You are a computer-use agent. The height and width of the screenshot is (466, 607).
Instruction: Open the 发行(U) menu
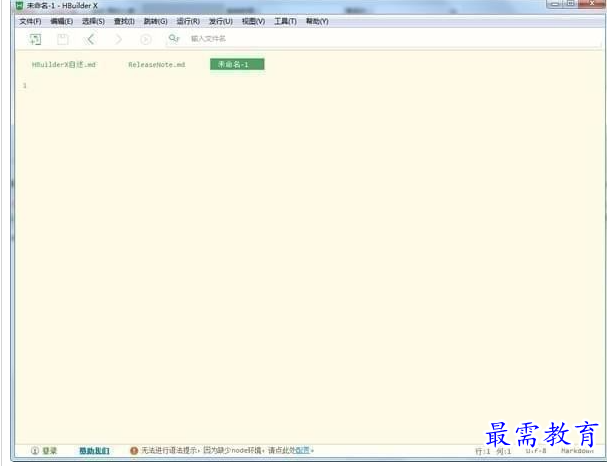click(221, 21)
